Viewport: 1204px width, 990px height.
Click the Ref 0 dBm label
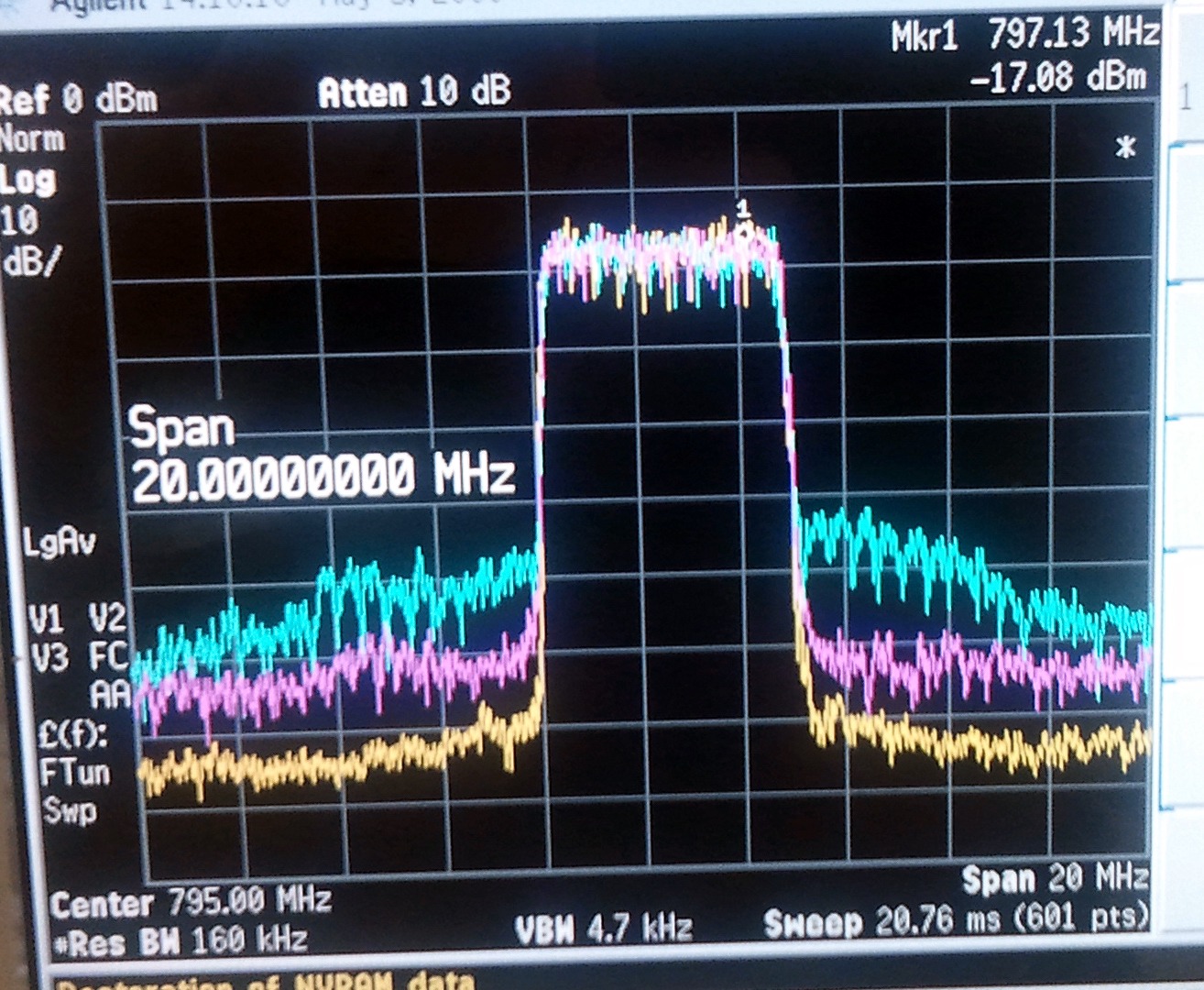[78, 98]
